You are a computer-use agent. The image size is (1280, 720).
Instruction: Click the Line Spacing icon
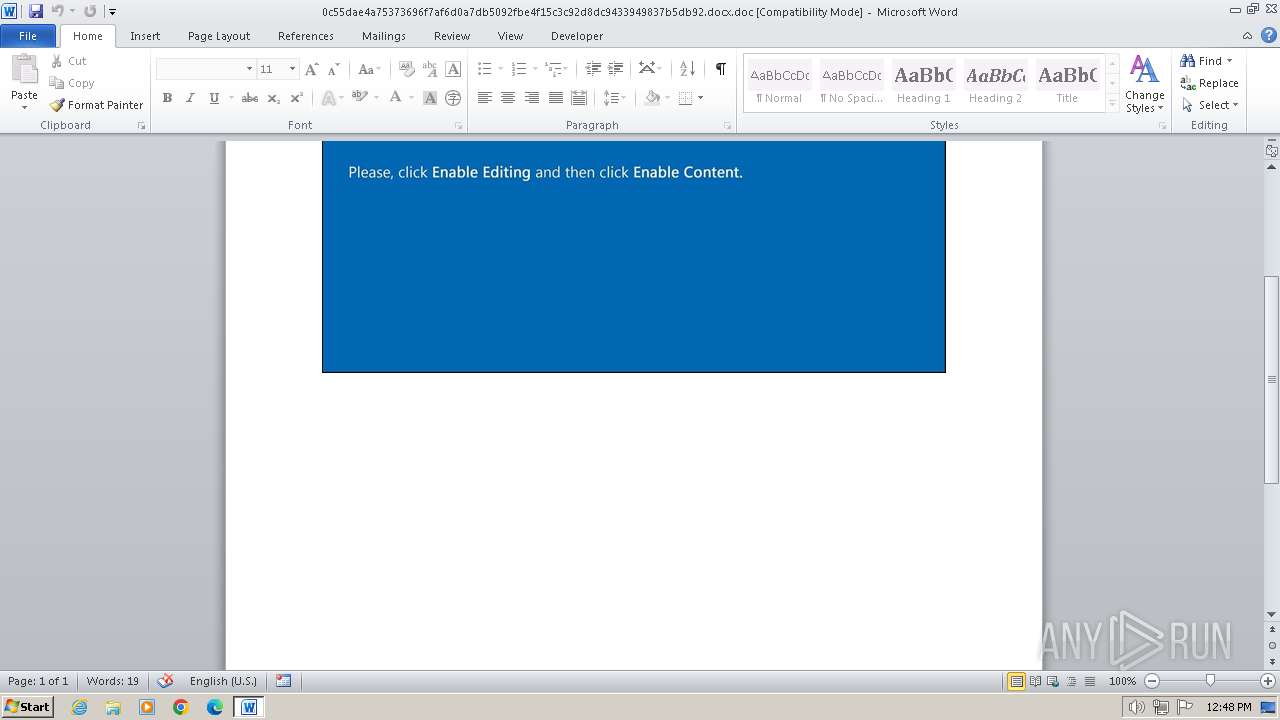pyautogui.click(x=610, y=98)
